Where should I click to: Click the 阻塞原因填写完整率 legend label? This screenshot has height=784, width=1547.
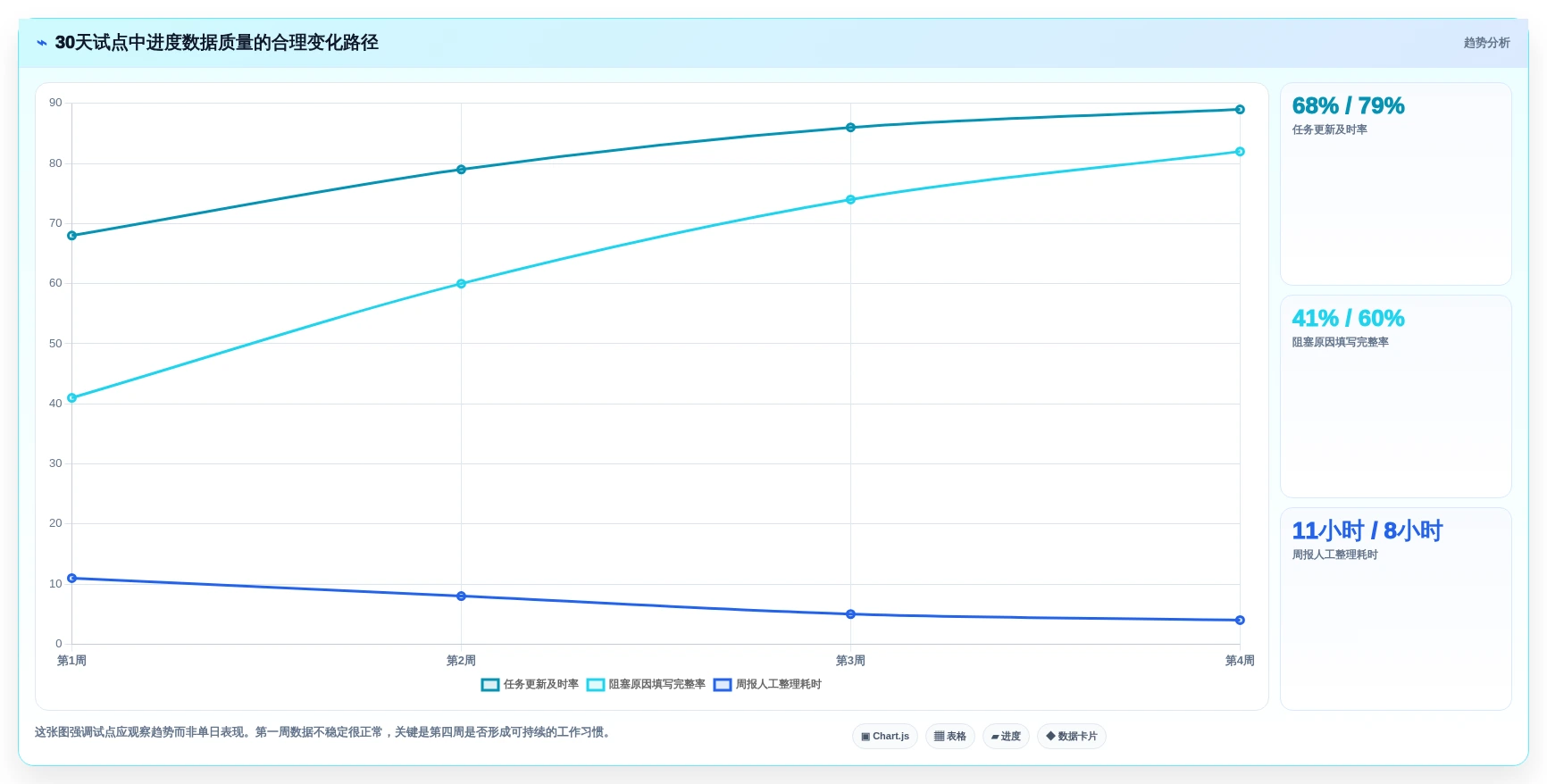point(657,685)
